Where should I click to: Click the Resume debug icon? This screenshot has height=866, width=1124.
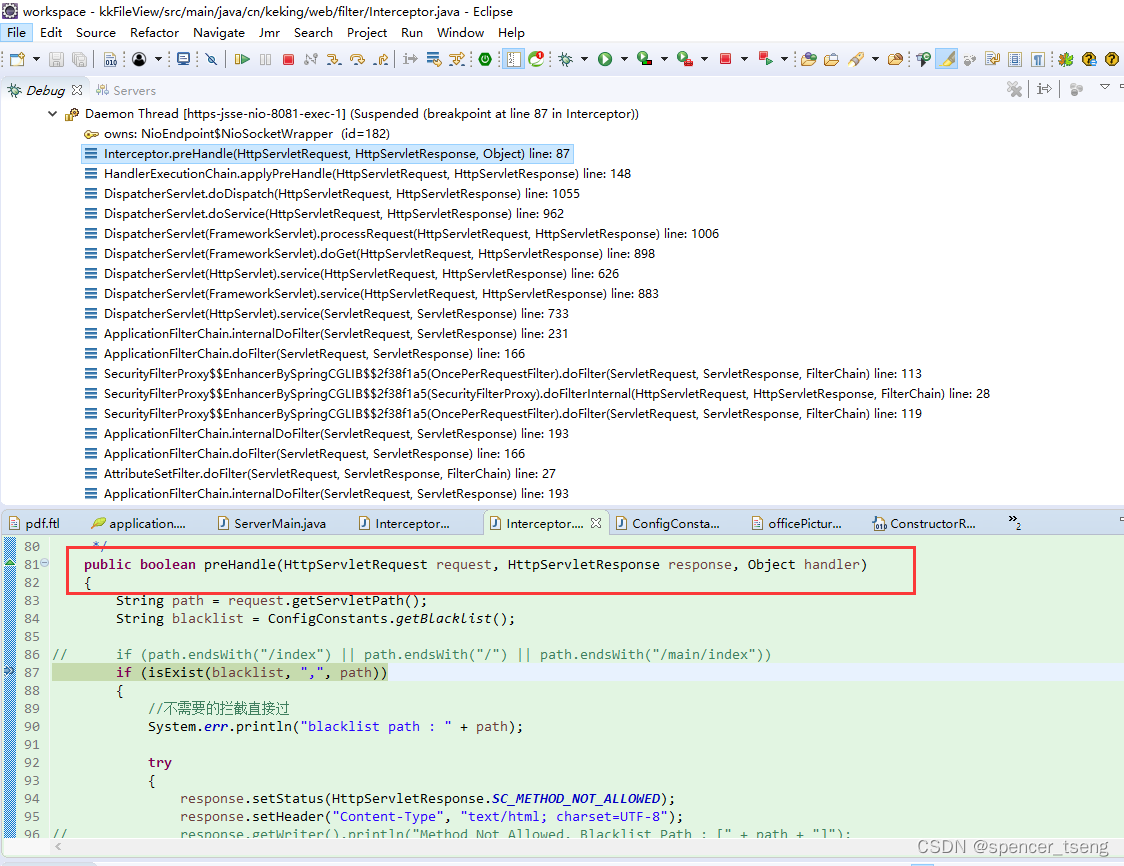(243, 60)
